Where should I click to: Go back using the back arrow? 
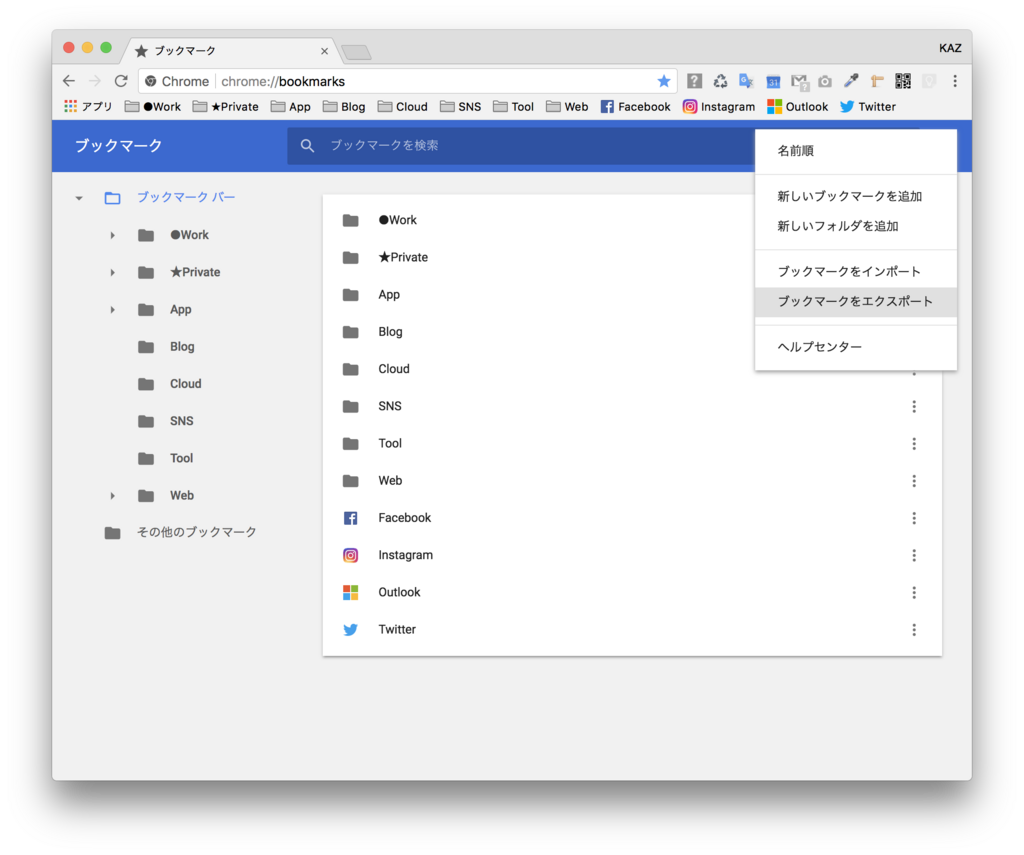(x=69, y=81)
